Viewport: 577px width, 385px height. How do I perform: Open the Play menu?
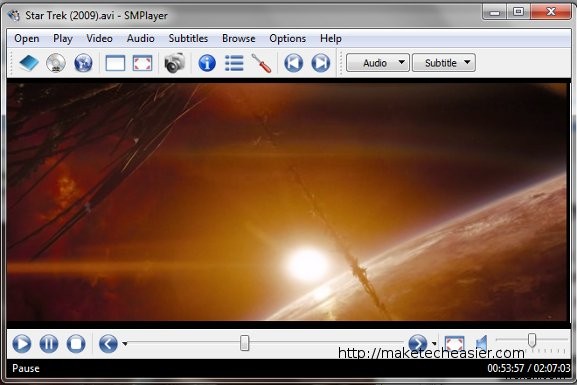(63, 38)
